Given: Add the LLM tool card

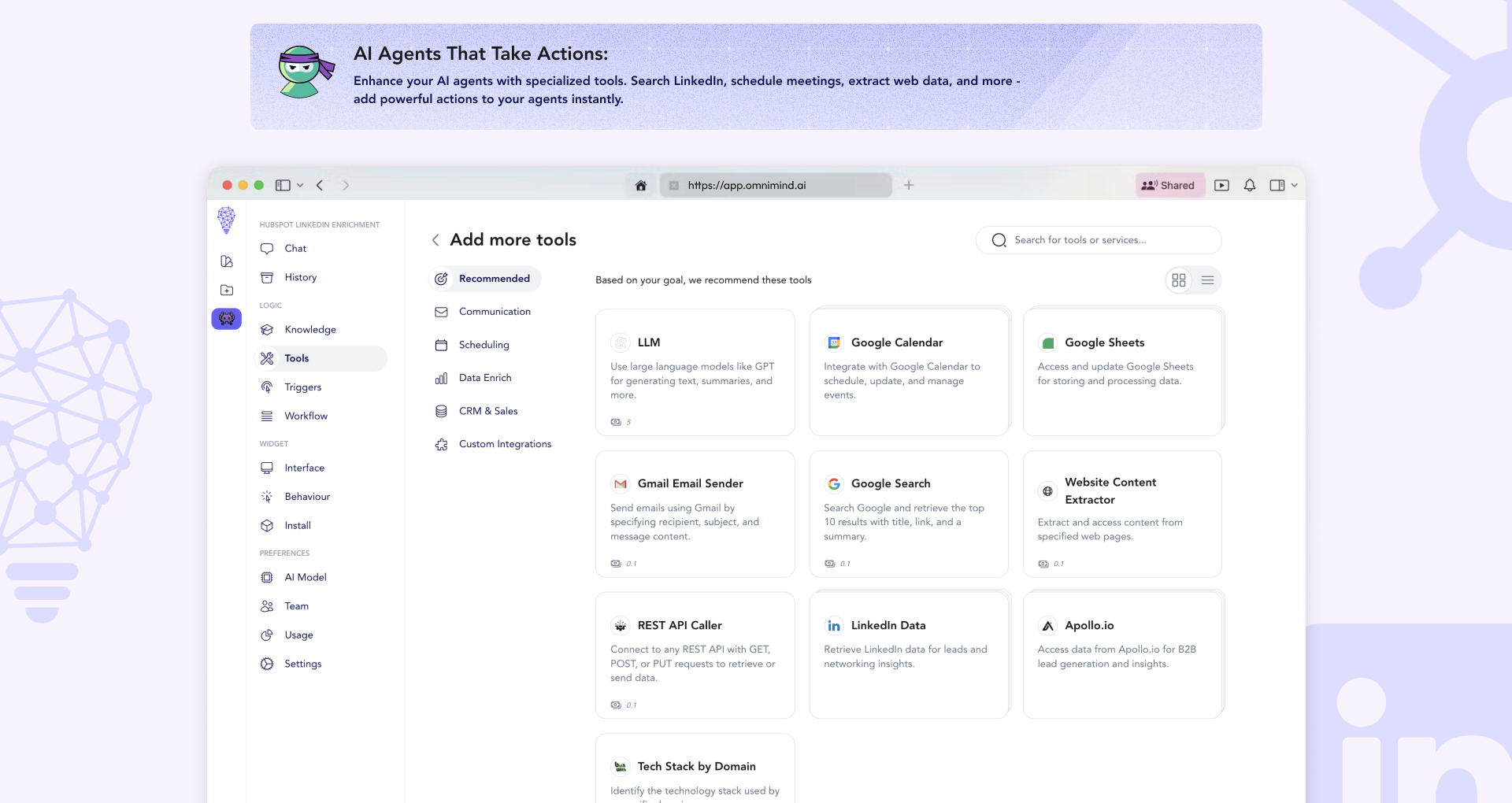Looking at the screenshot, I should (x=695, y=372).
